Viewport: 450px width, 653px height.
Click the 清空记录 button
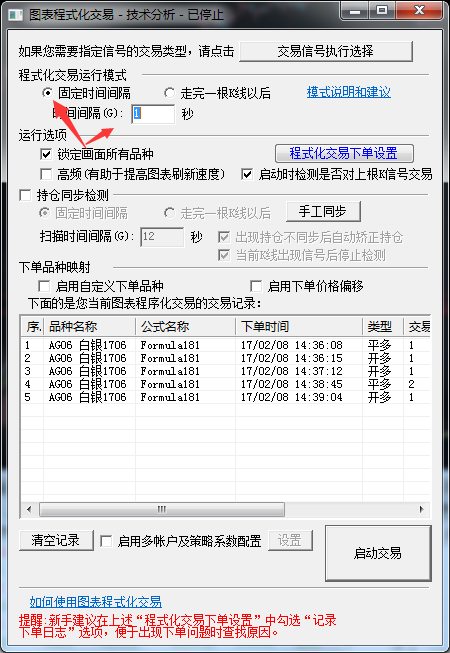(56, 540)
